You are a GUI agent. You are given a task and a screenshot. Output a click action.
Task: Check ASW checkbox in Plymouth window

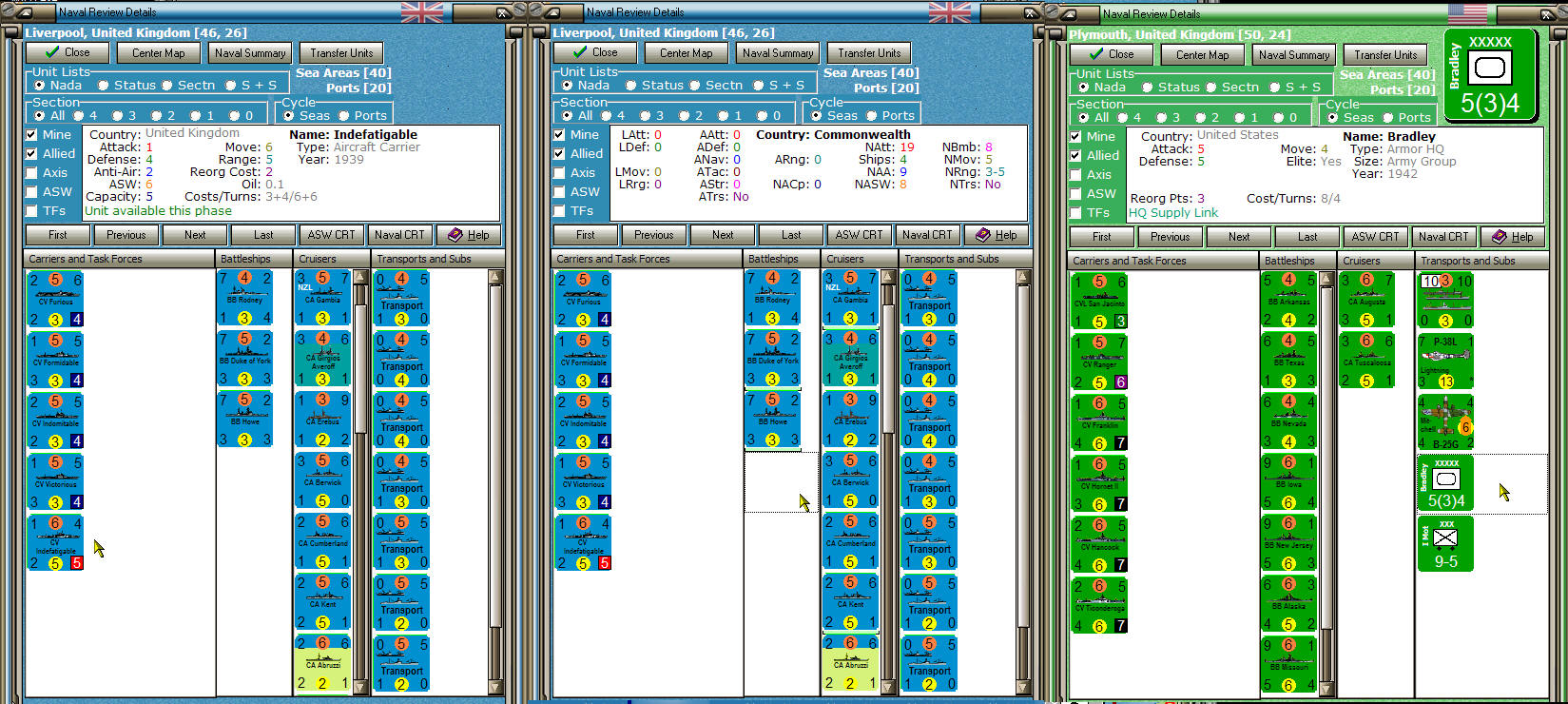click(1076, 194)
